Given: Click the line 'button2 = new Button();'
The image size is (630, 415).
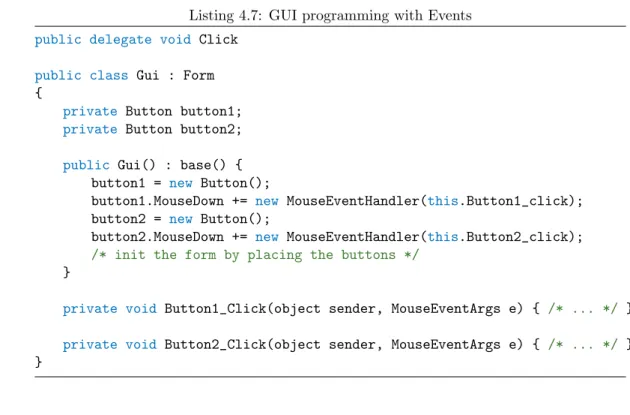Looking at the screenshot, I should click(x=180, y=219).
